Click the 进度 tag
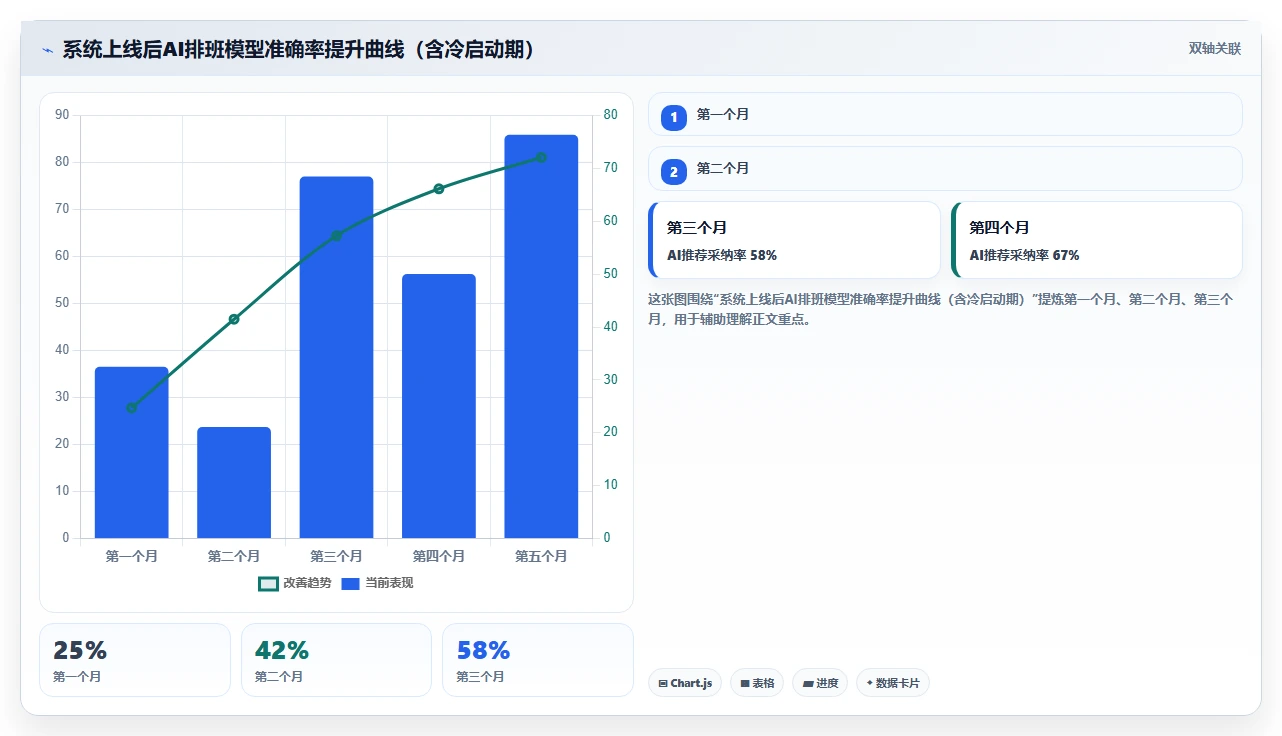The height and width of the screenshot is (736, 1282). pos(820,683)
